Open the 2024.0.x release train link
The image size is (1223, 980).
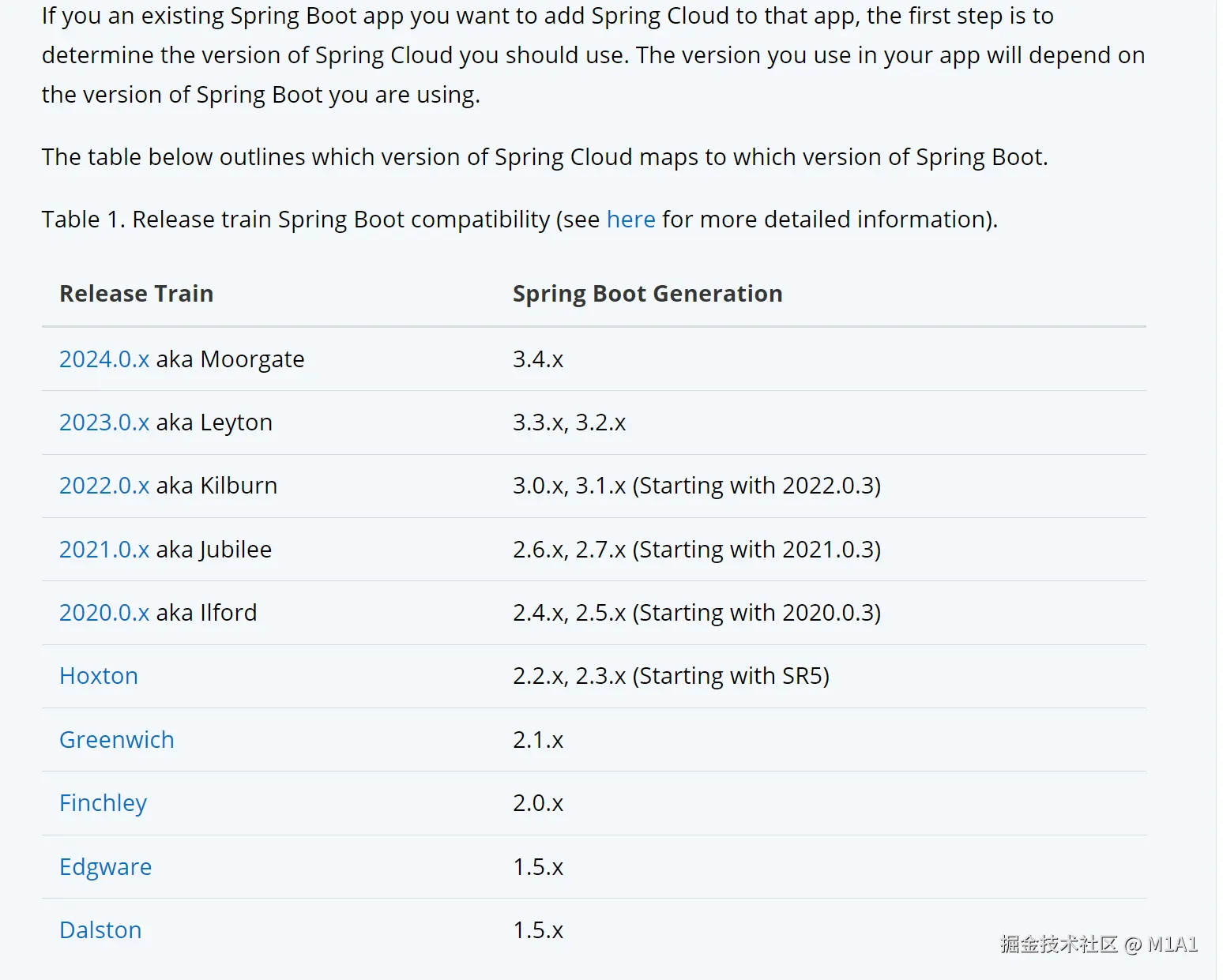pyautogui.click(x=104, y=359)
